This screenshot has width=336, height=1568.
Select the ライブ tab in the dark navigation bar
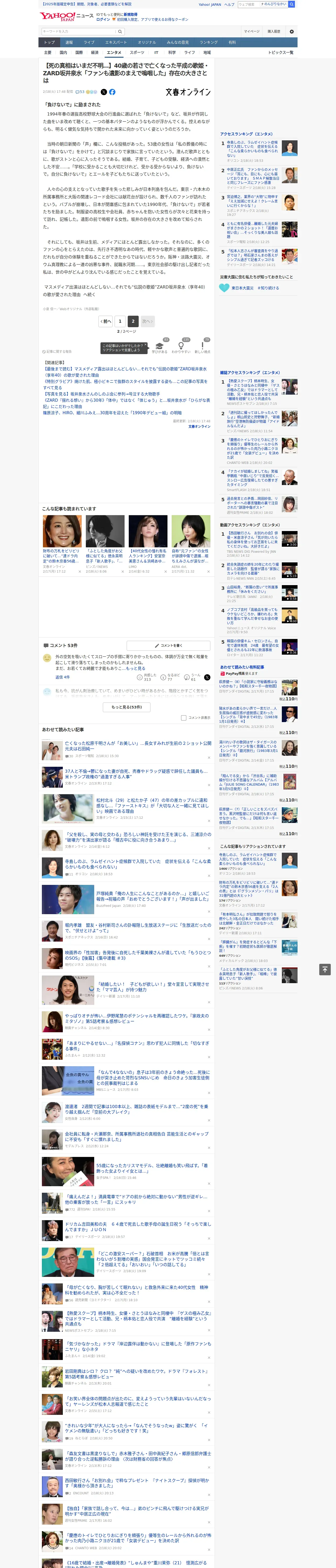tap(89, 43)
